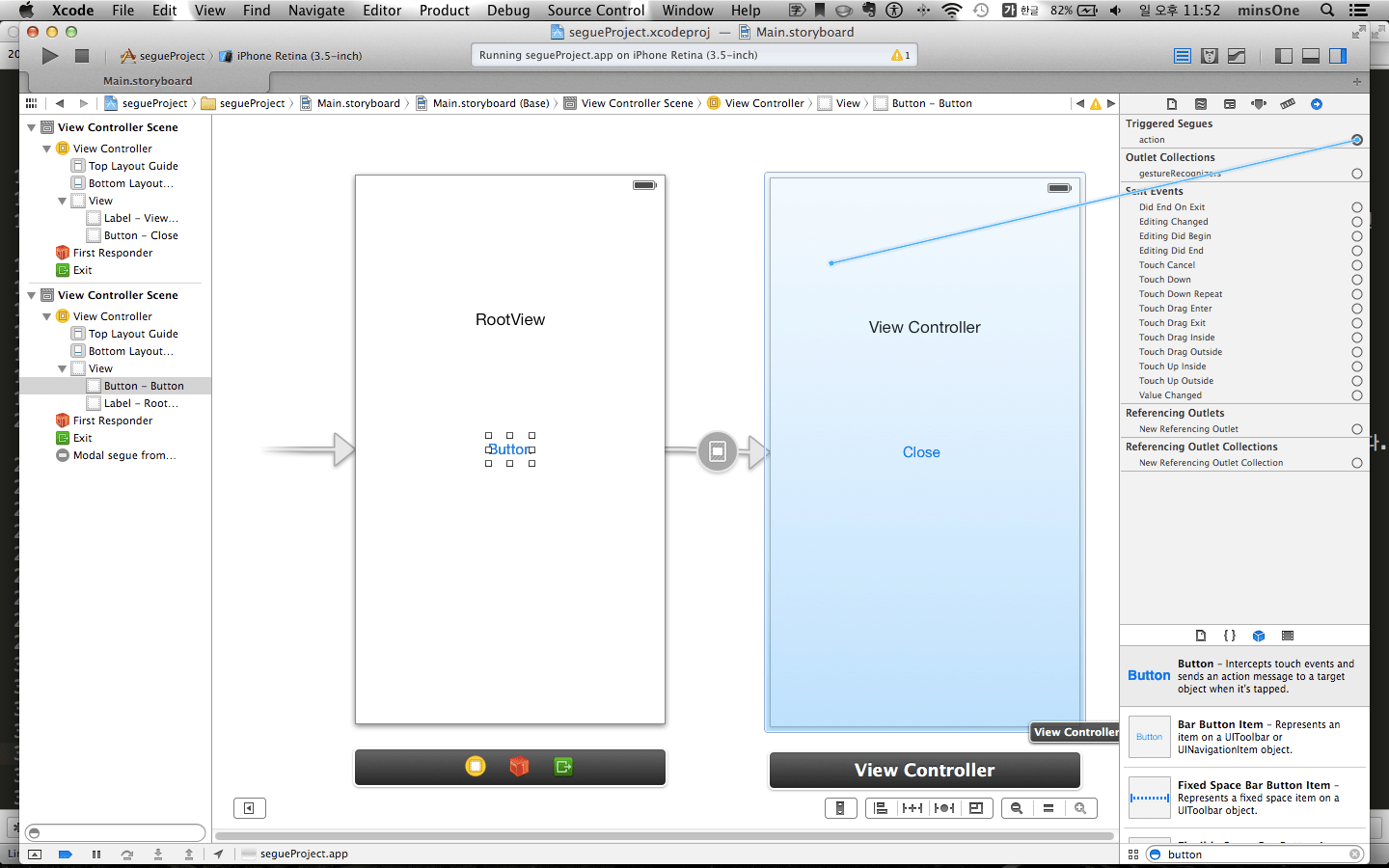Screen dimensions: 1389x868
Task: Collapse the first View Controller Scene
Action: tap(32, 127)
